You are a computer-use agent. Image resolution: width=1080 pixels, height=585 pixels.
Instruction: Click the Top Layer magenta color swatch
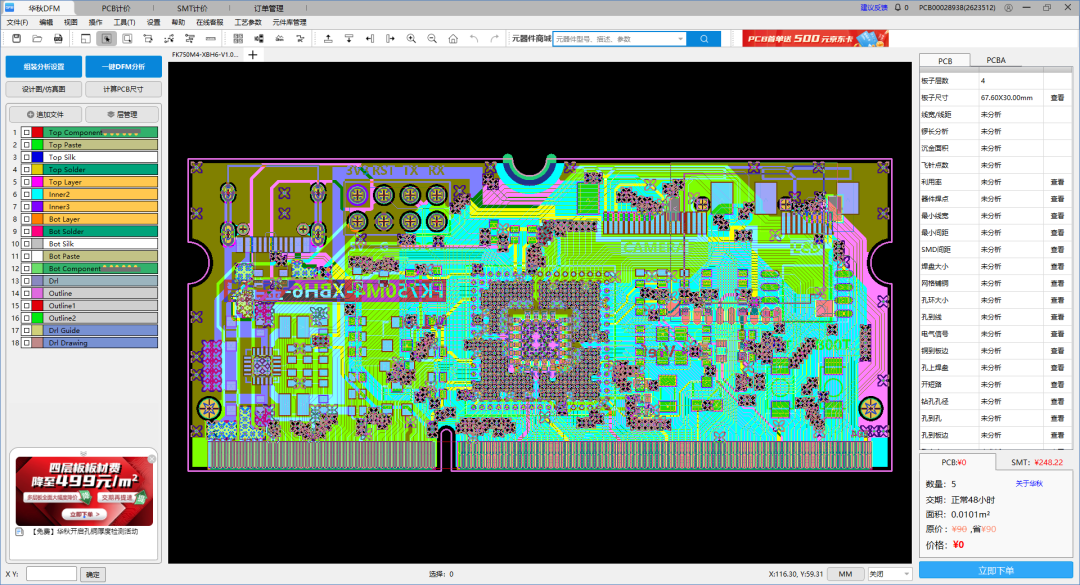[x=38, y=182]
